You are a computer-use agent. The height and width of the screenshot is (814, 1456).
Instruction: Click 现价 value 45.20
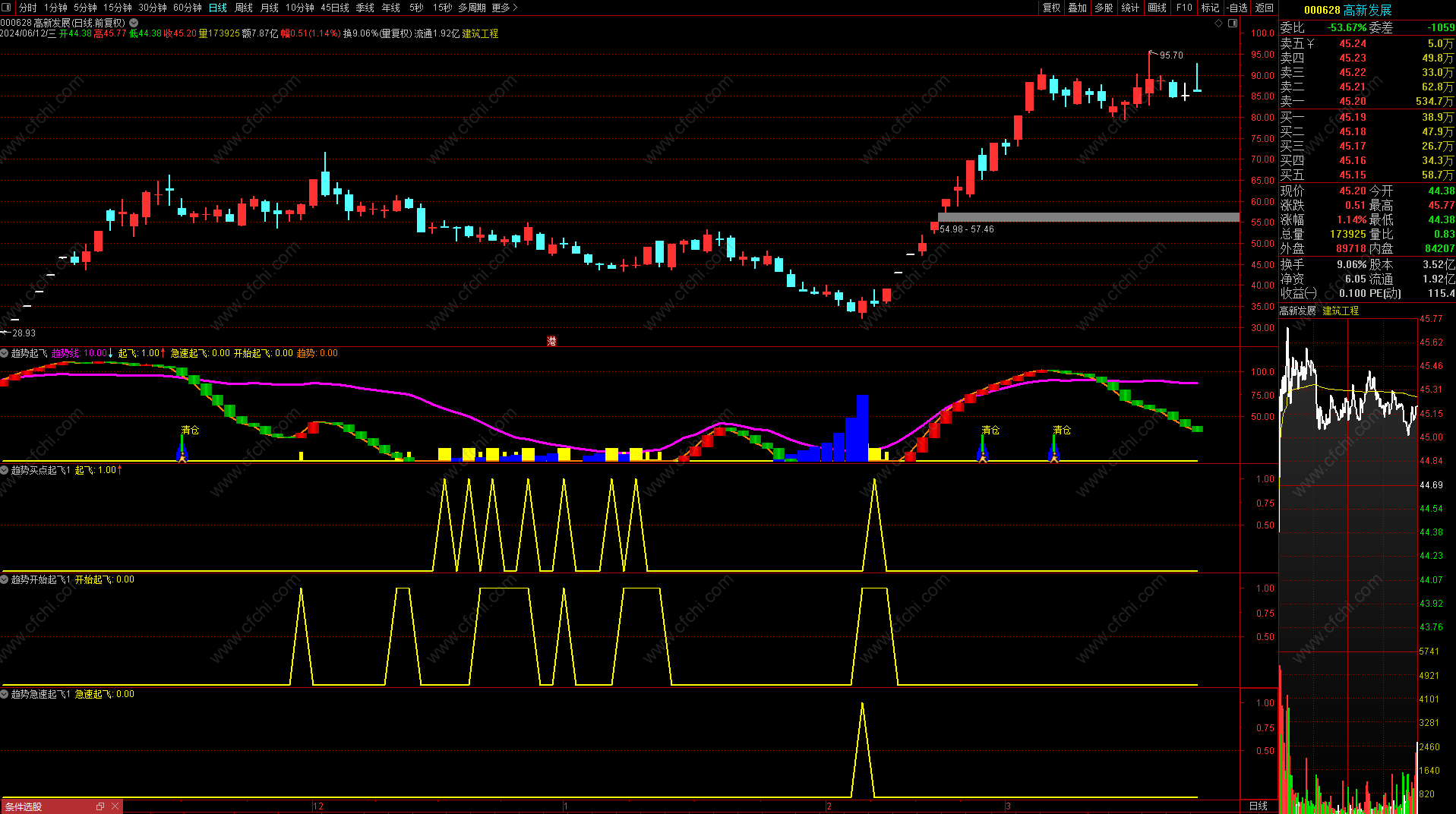coord(1352,191)
